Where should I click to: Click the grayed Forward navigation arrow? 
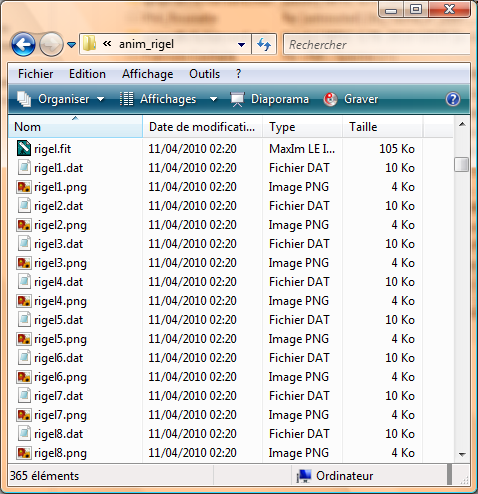click(51, 44)
